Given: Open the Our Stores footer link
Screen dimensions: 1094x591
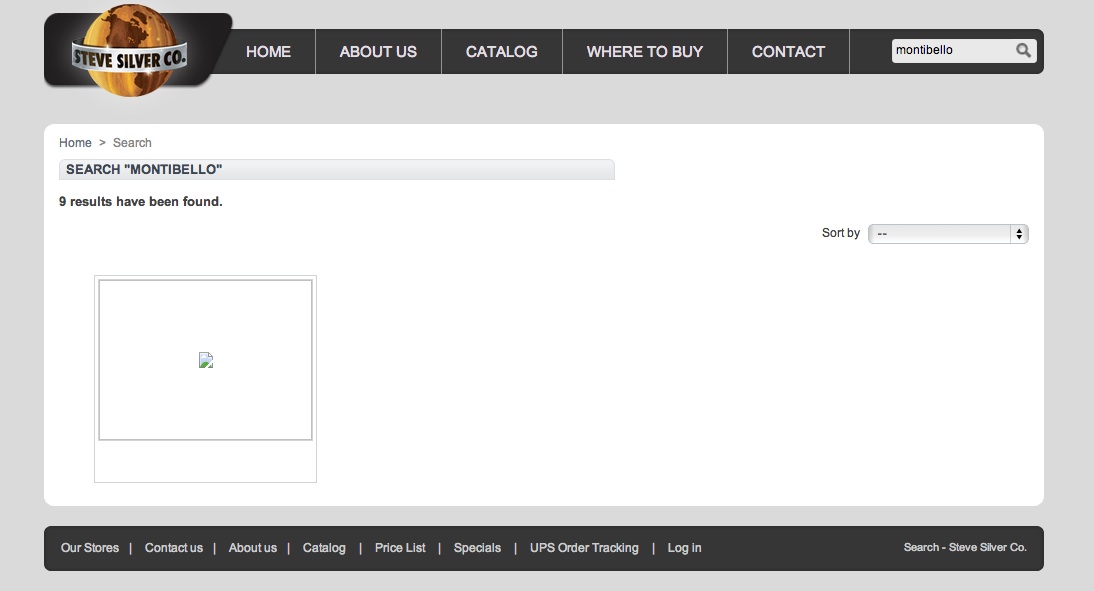Looking at the screenshot, I should coord(90,548).
